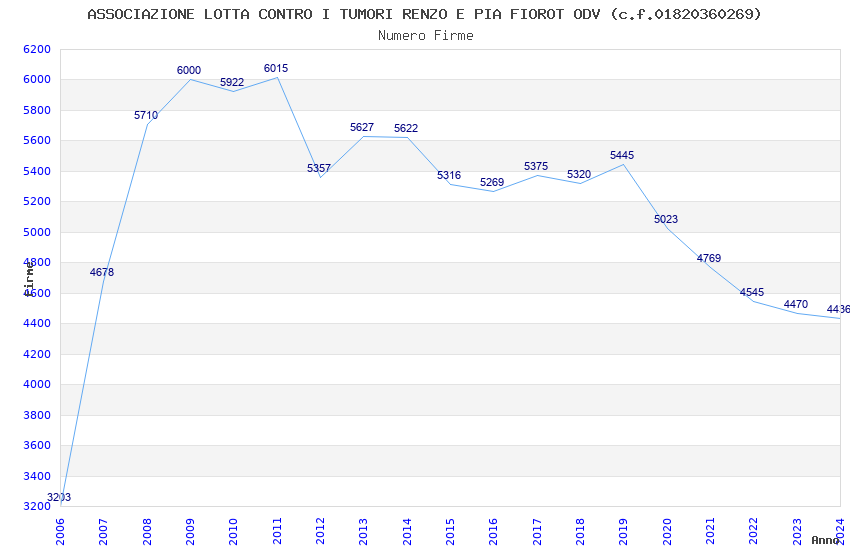Click the x-axis year 2006
850x550 pixels.
[60, 532]
